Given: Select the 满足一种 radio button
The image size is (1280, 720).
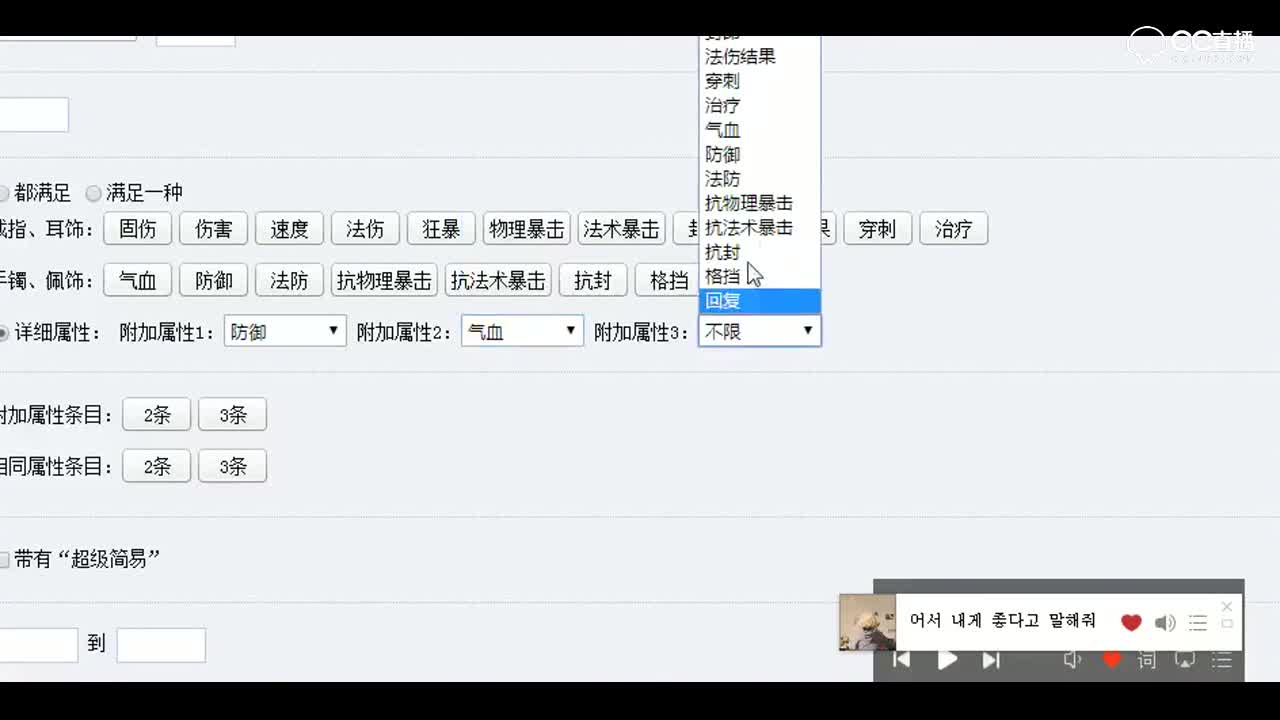Looking at the screenshot, I should (x=93, y=193).
